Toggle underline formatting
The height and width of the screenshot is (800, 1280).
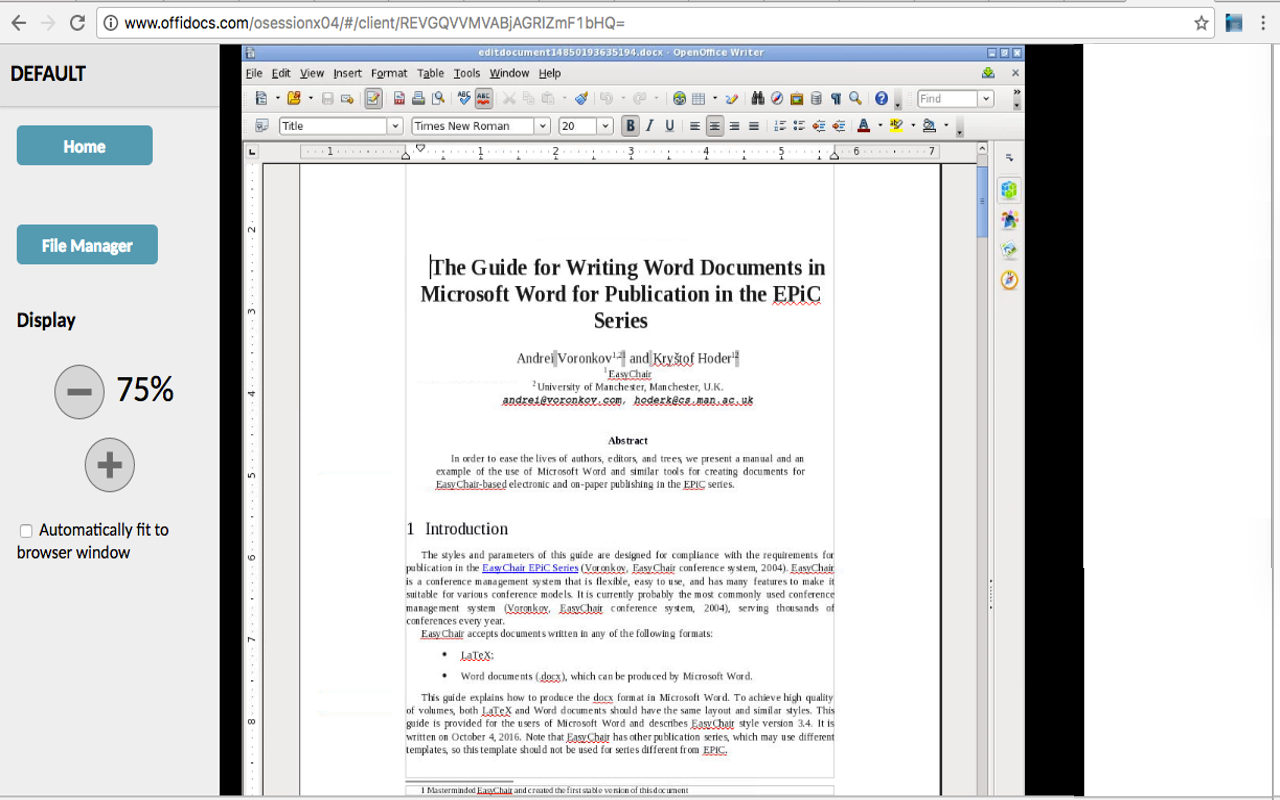667,125
